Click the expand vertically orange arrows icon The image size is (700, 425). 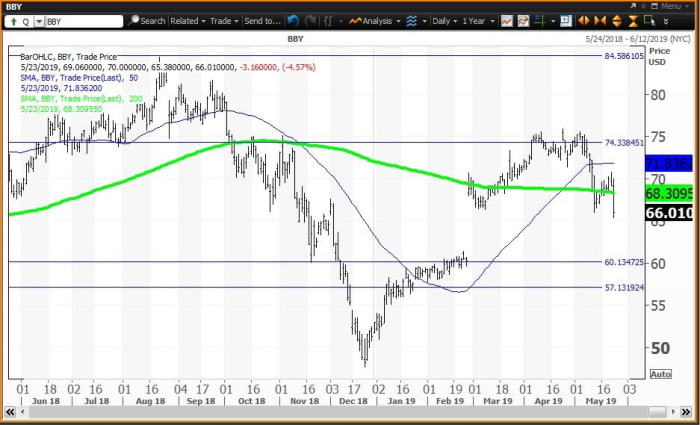[617, 21]
